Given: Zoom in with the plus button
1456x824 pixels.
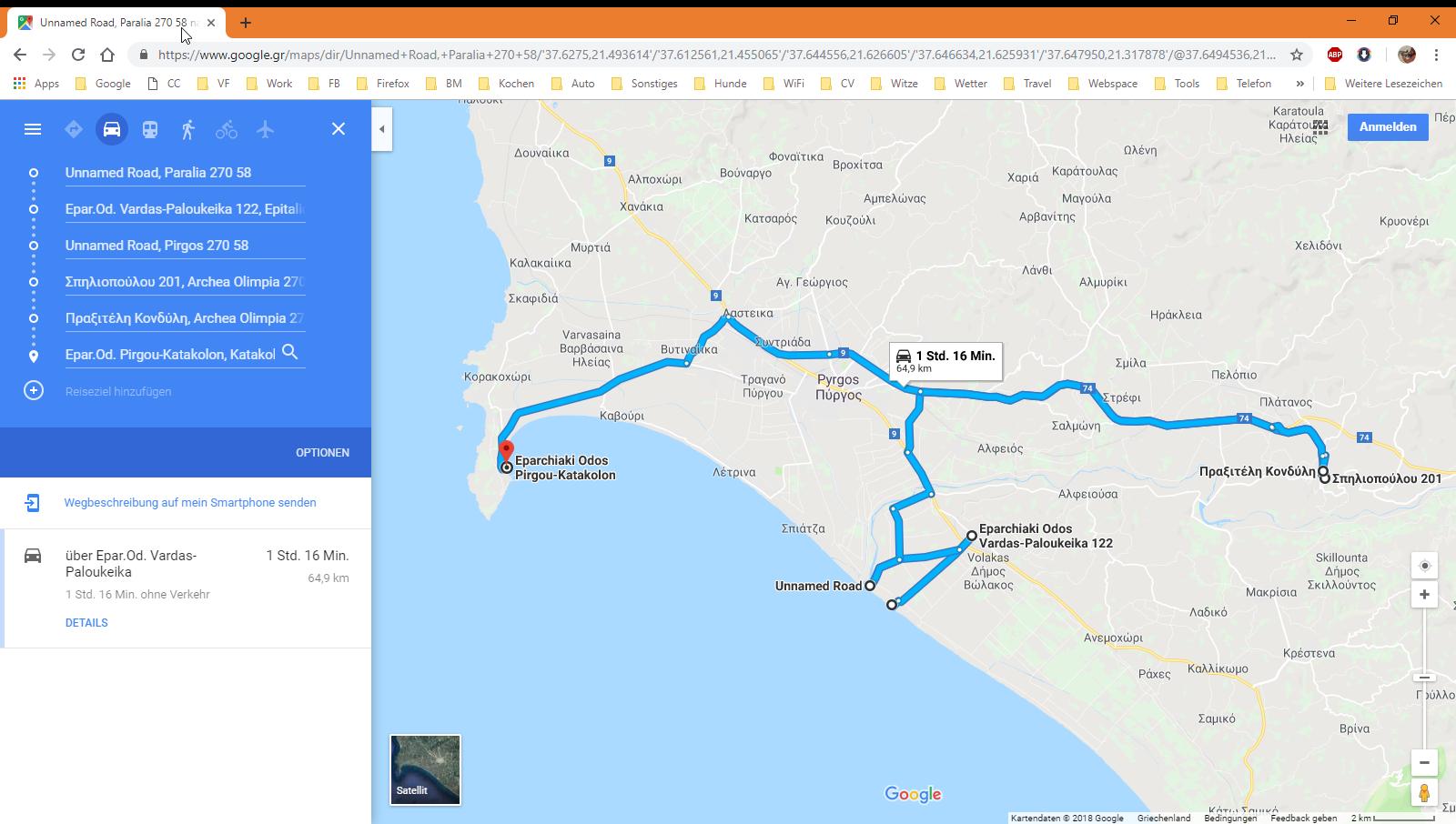Looking at the screenshot, I should [1424, 595].
